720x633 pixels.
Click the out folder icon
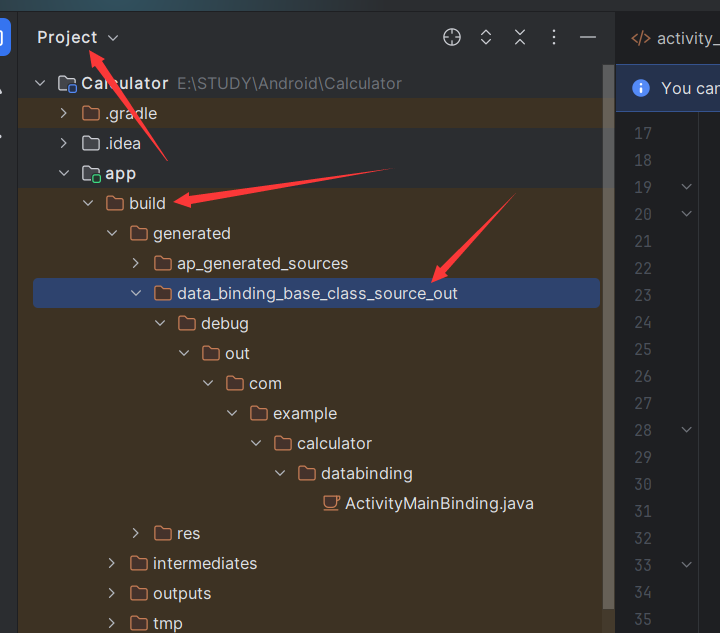[211, 353]
